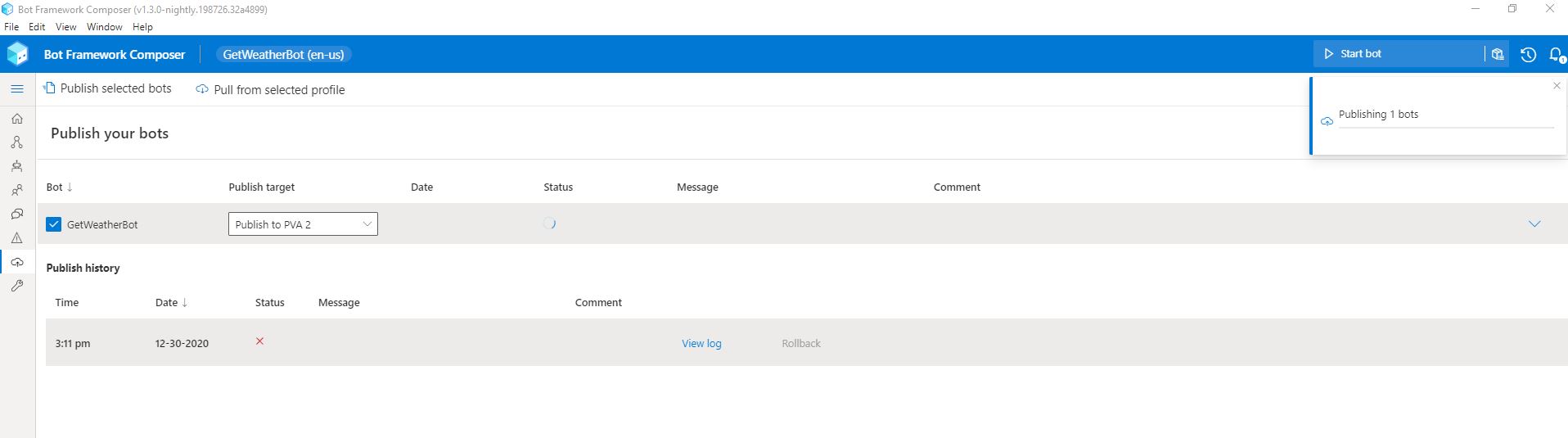Click Publish selected bots
Viewport: 1568px width, 438px height.
pos(107,88)
